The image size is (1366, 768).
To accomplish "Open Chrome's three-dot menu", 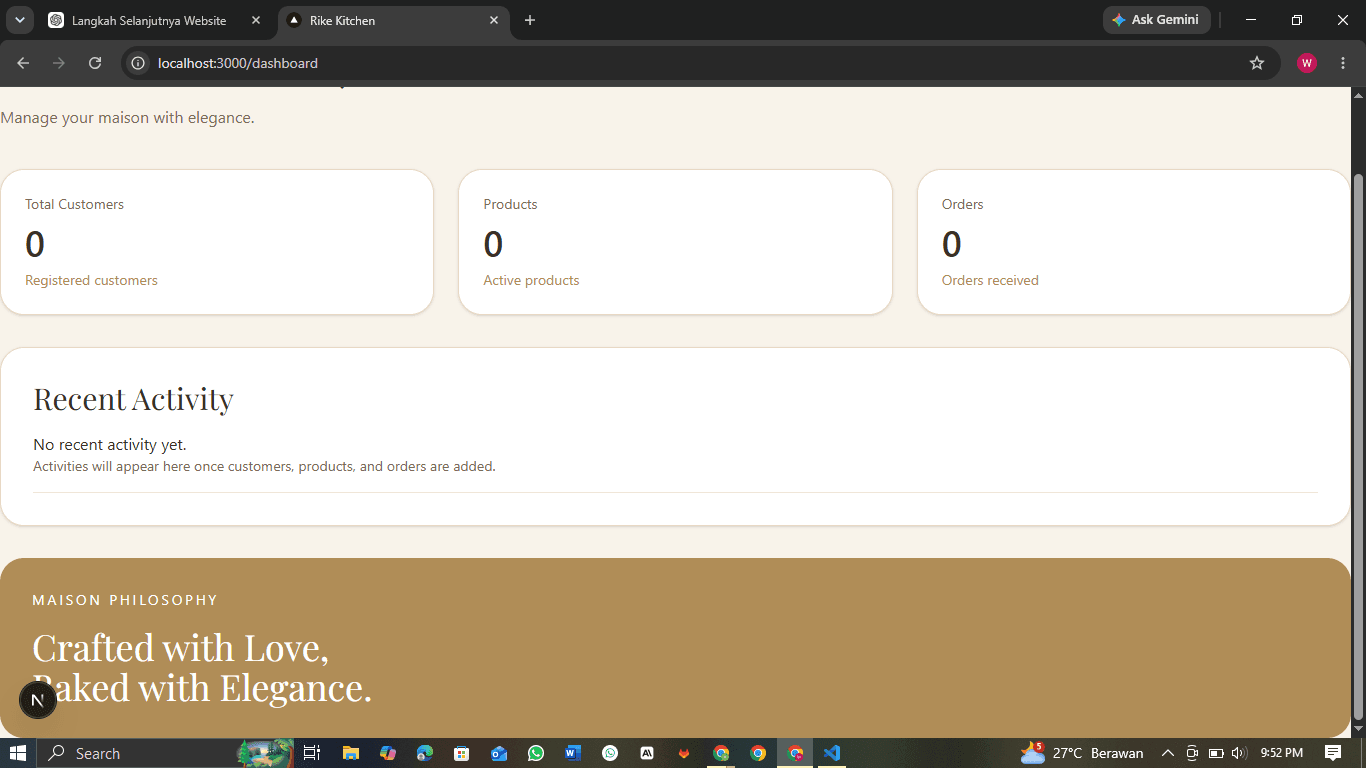I will point(1343,63).
